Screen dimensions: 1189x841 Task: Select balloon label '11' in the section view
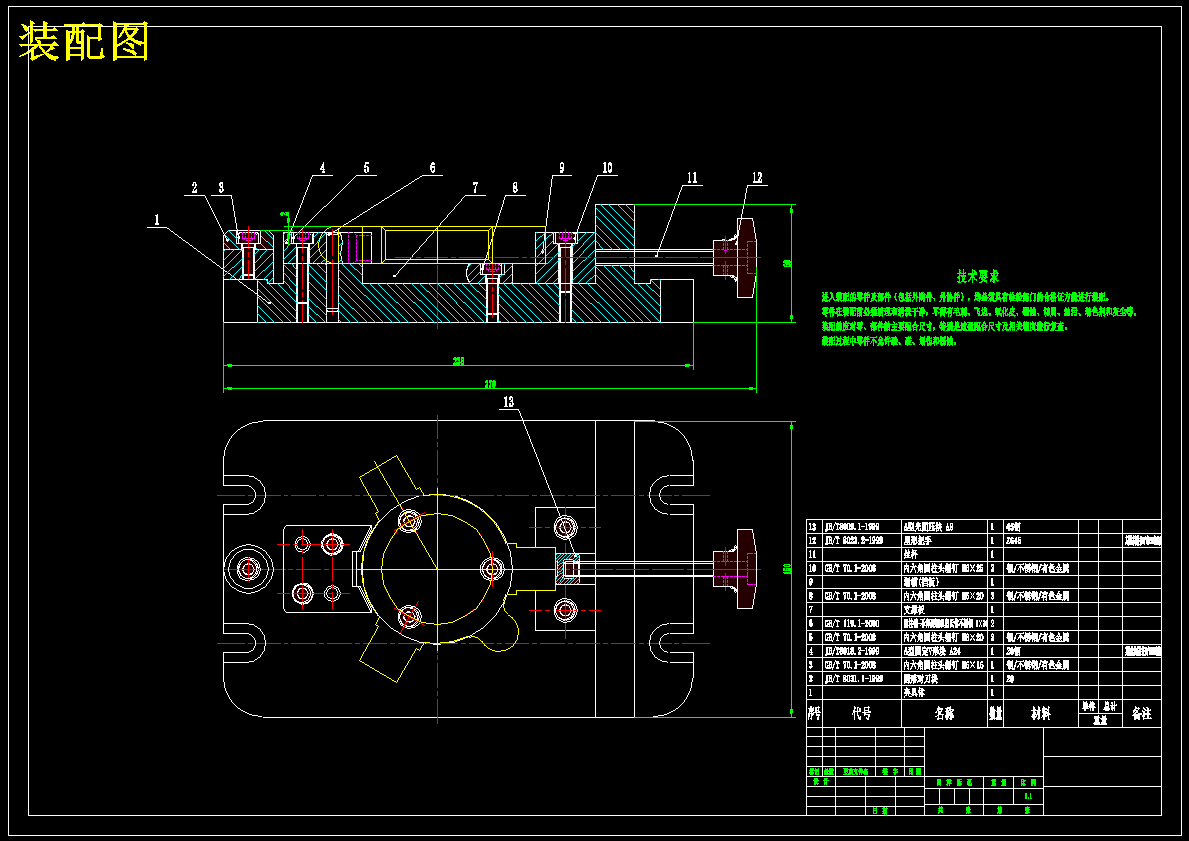coord(692,178)
